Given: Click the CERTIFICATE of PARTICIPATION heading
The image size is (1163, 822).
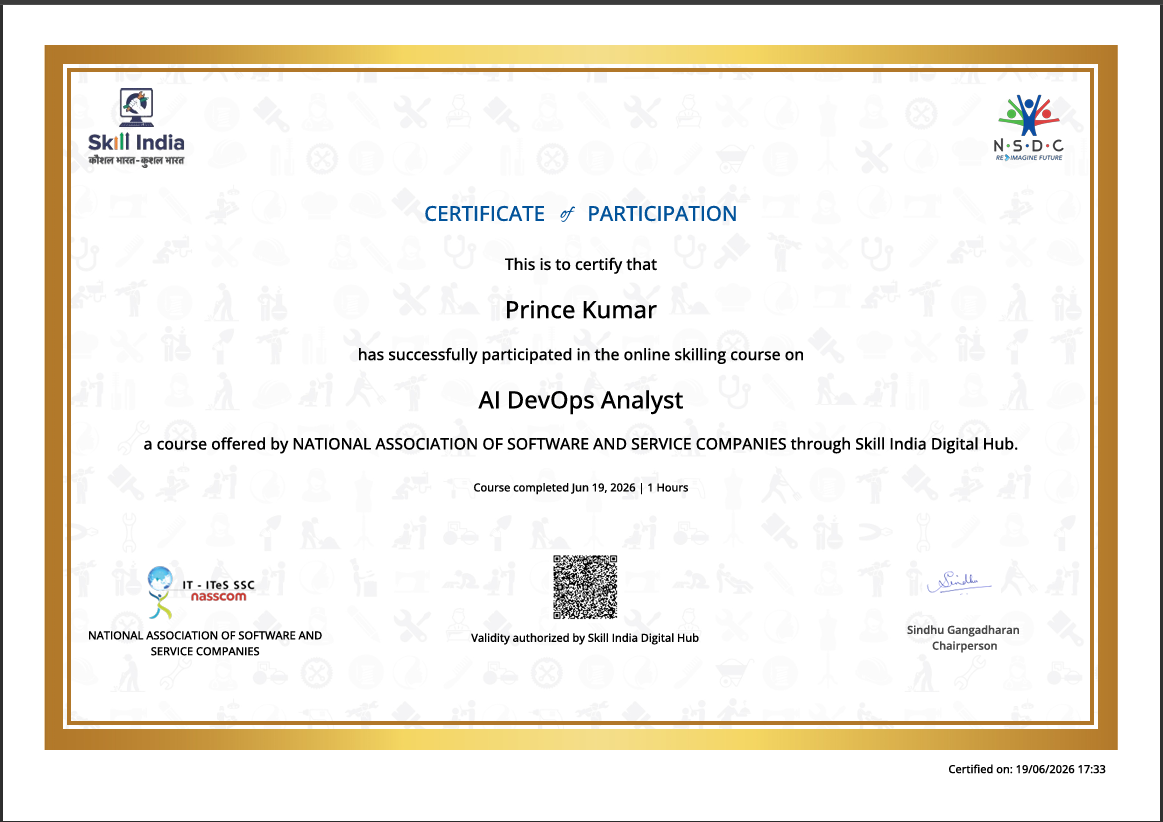Looking at the screenshot, I should point(581,214).
